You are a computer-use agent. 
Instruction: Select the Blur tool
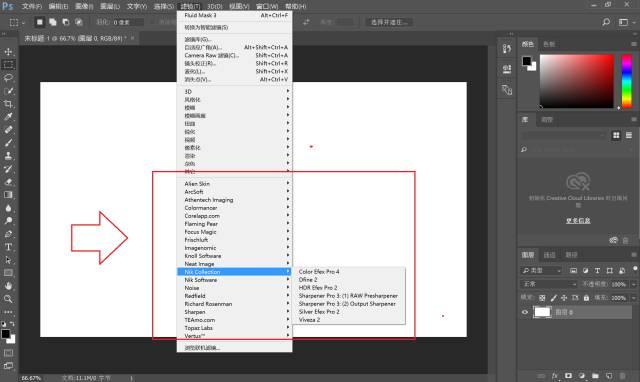(8, 208)
